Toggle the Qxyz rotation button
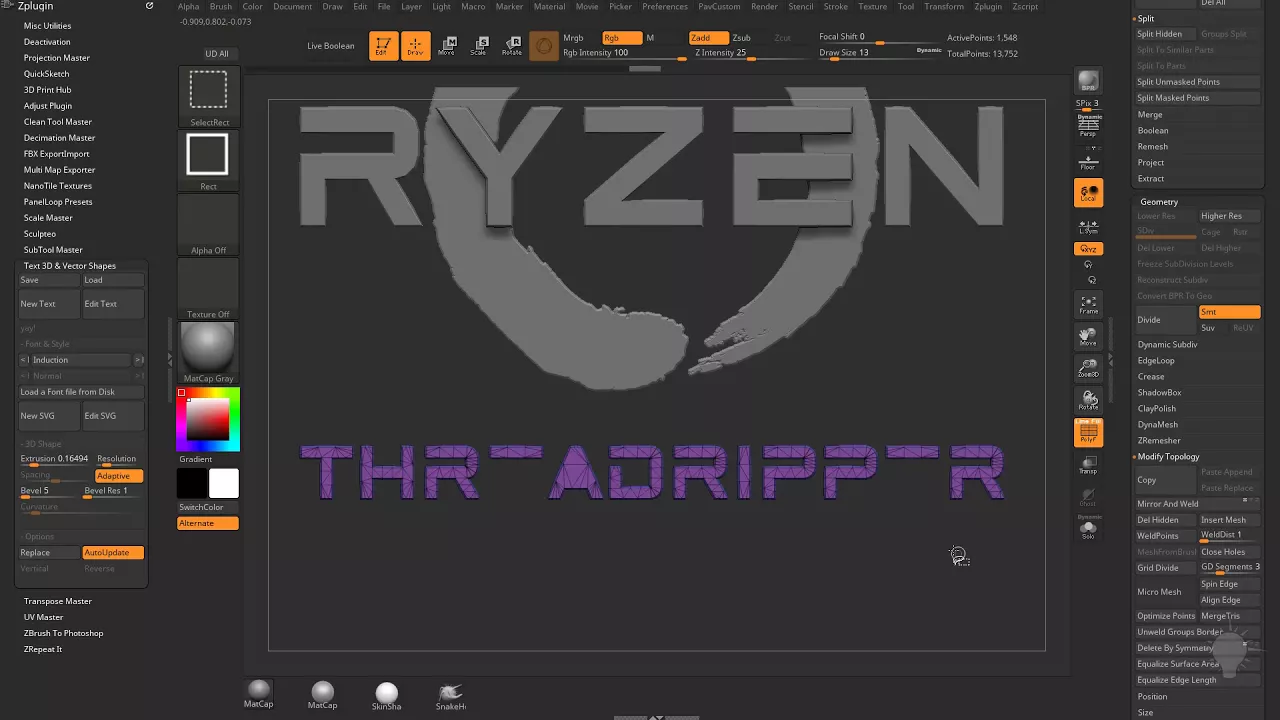Image resolution: width=1280 pixels, height=720 pixels. tap(1088, 249)
